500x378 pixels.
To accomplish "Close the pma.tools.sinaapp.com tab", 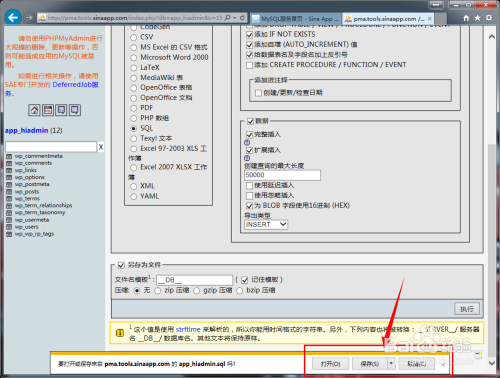I will tap(430, 19).
